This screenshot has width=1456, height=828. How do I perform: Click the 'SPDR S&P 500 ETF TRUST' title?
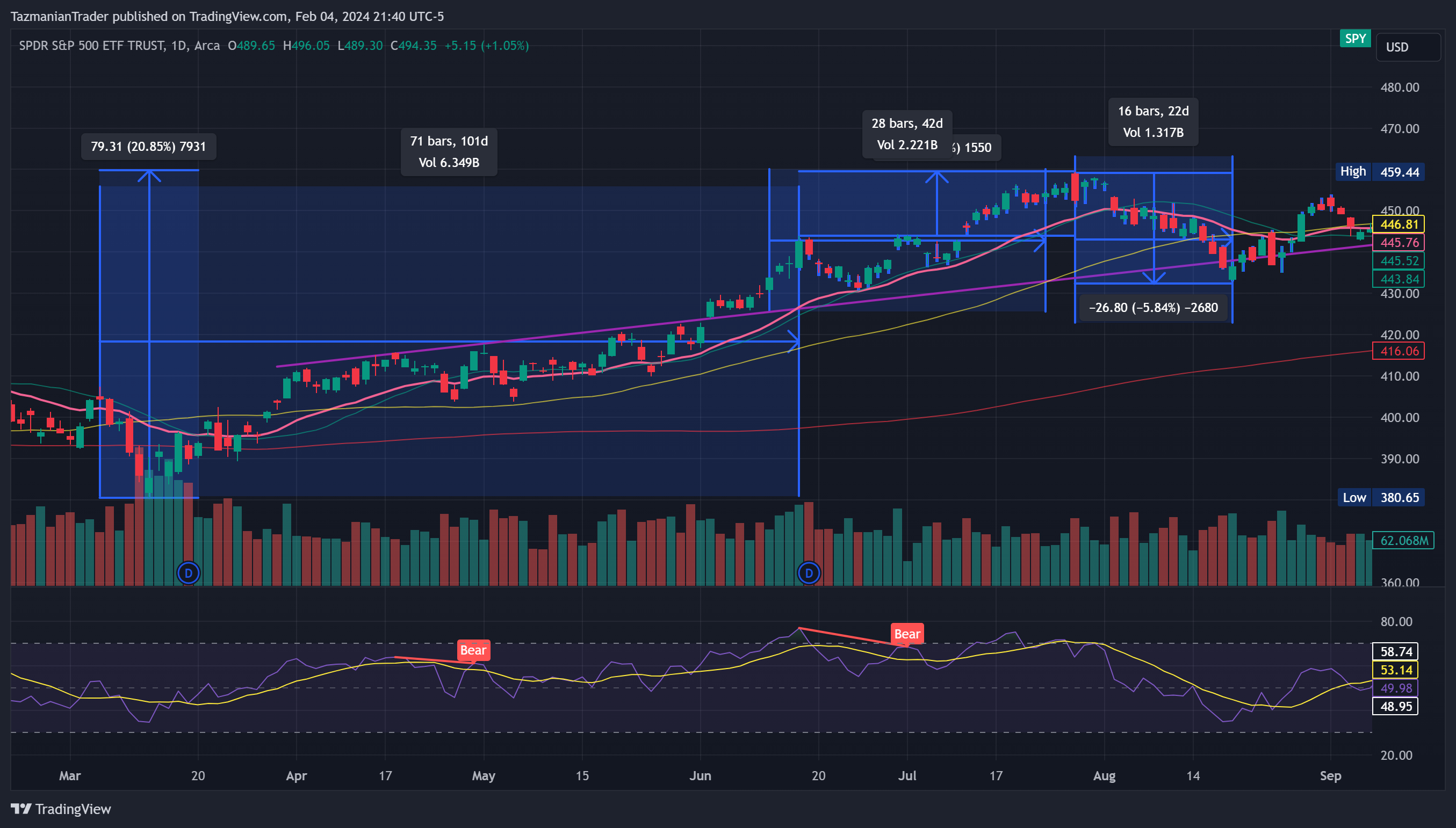(92, 46)
